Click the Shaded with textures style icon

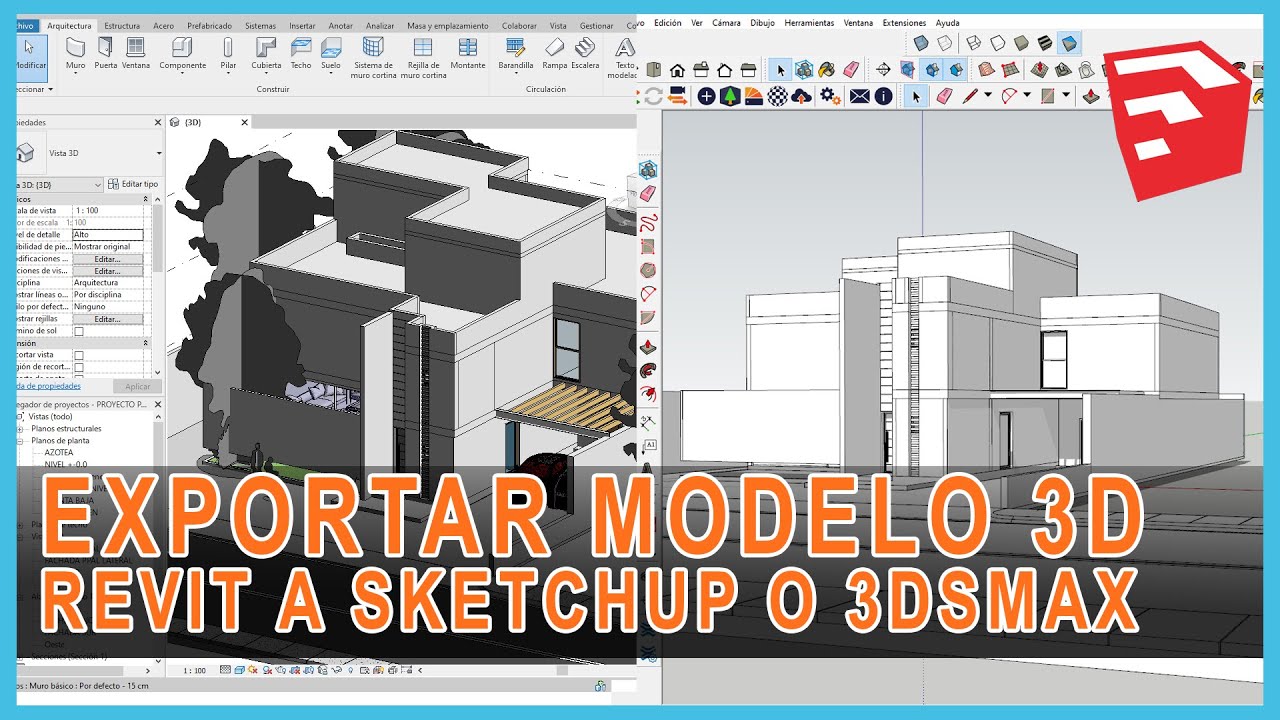(1045, 44)
